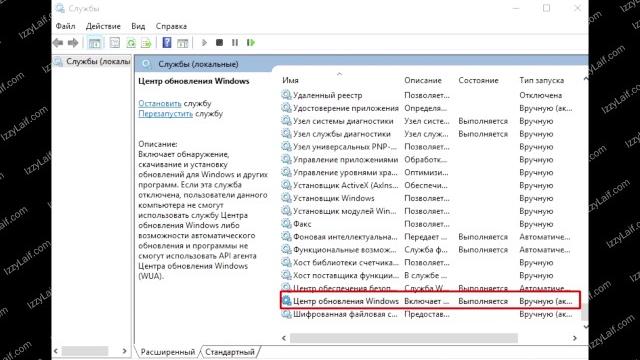The width and height of the screenshot is (640, 360).
Task: Select the Узел универсальных PNP service name
Action: (x=345, y=147)
